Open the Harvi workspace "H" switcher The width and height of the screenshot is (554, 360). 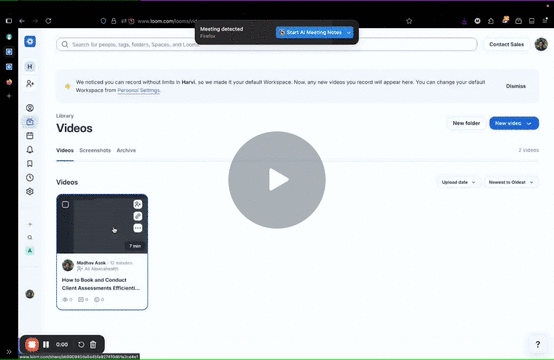30,66
